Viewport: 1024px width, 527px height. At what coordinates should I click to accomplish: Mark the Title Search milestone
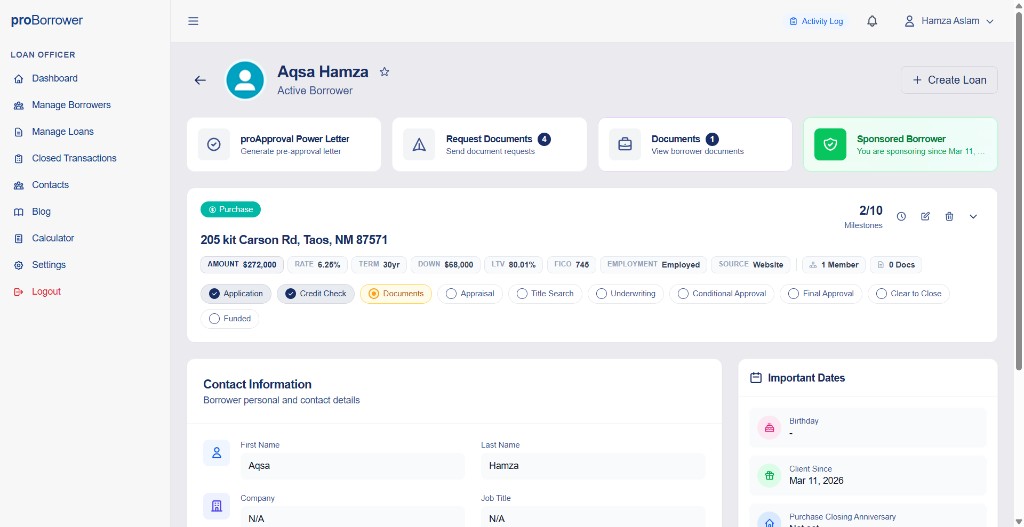pyautogui.click(x=545, y=294)
